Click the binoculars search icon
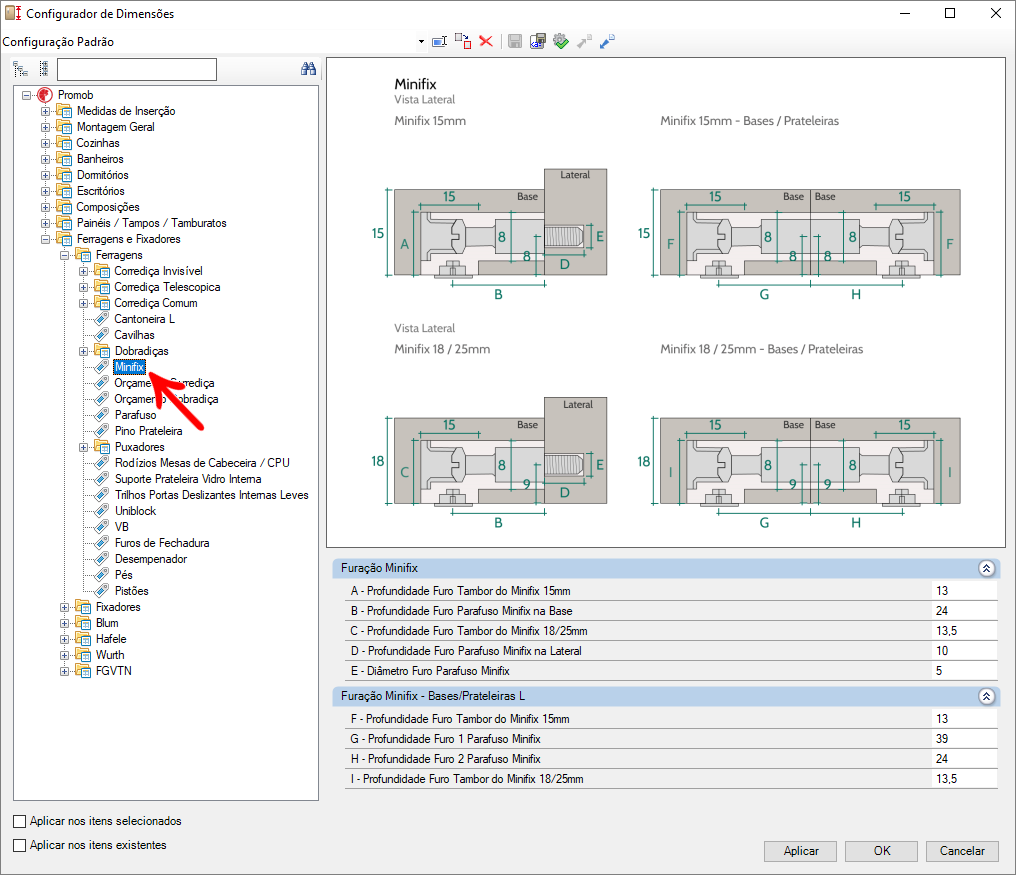This screenshot has width=1016, height=875. point(308,69)
